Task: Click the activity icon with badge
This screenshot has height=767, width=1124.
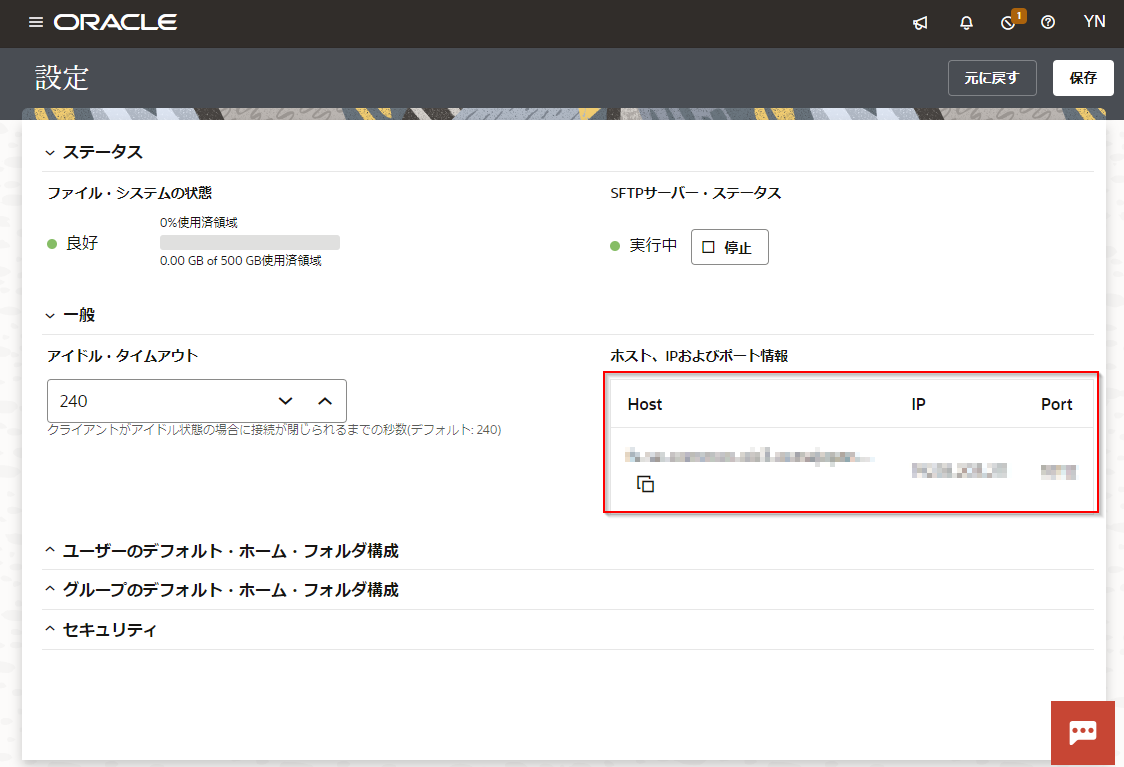Action: [x=1008, y=23]
